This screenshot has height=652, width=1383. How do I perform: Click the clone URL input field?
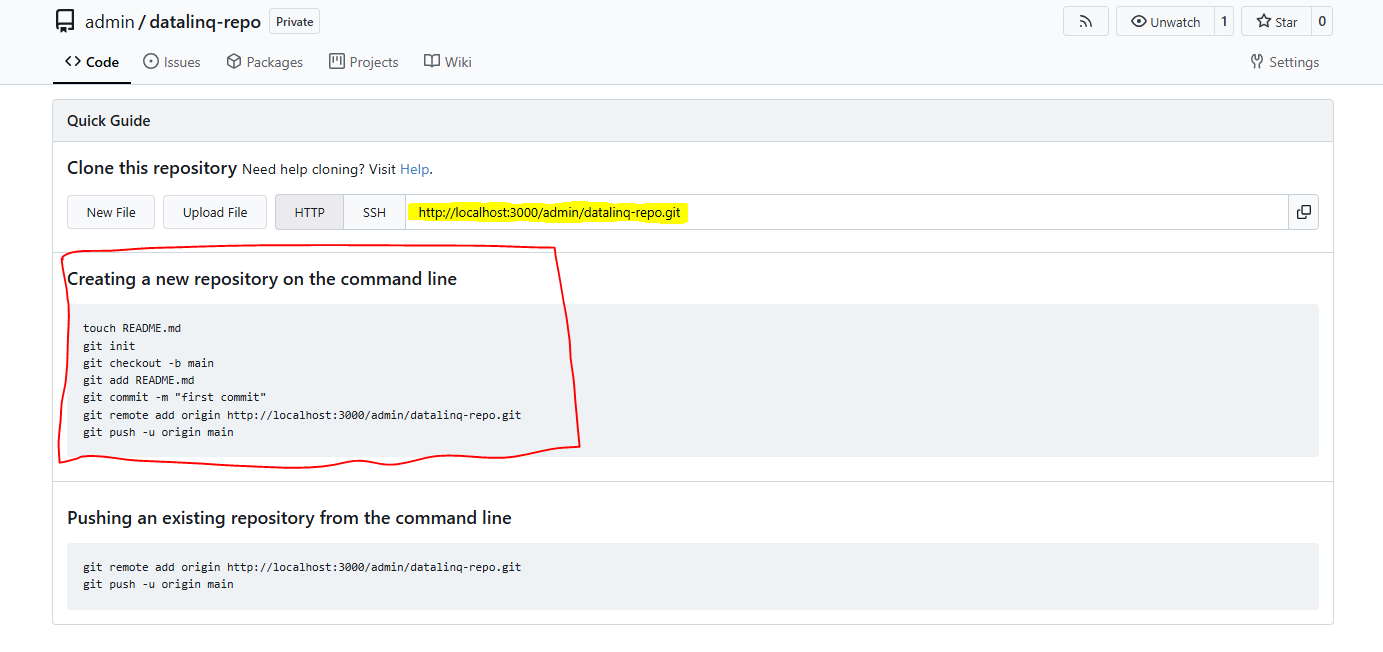pyautogui.click(x=847, y=212)
